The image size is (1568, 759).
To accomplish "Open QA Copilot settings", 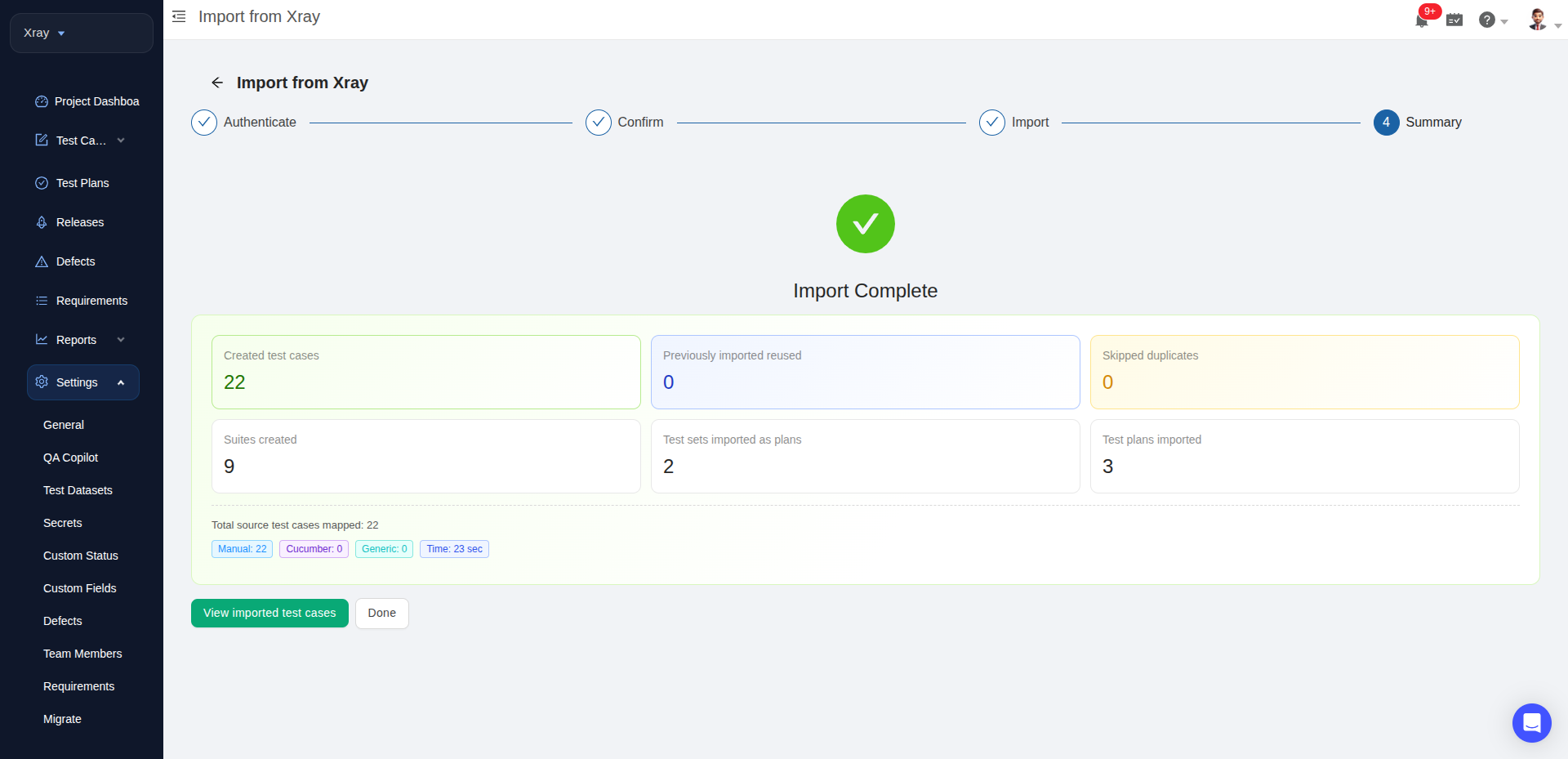I will click(x=70, y=458).
